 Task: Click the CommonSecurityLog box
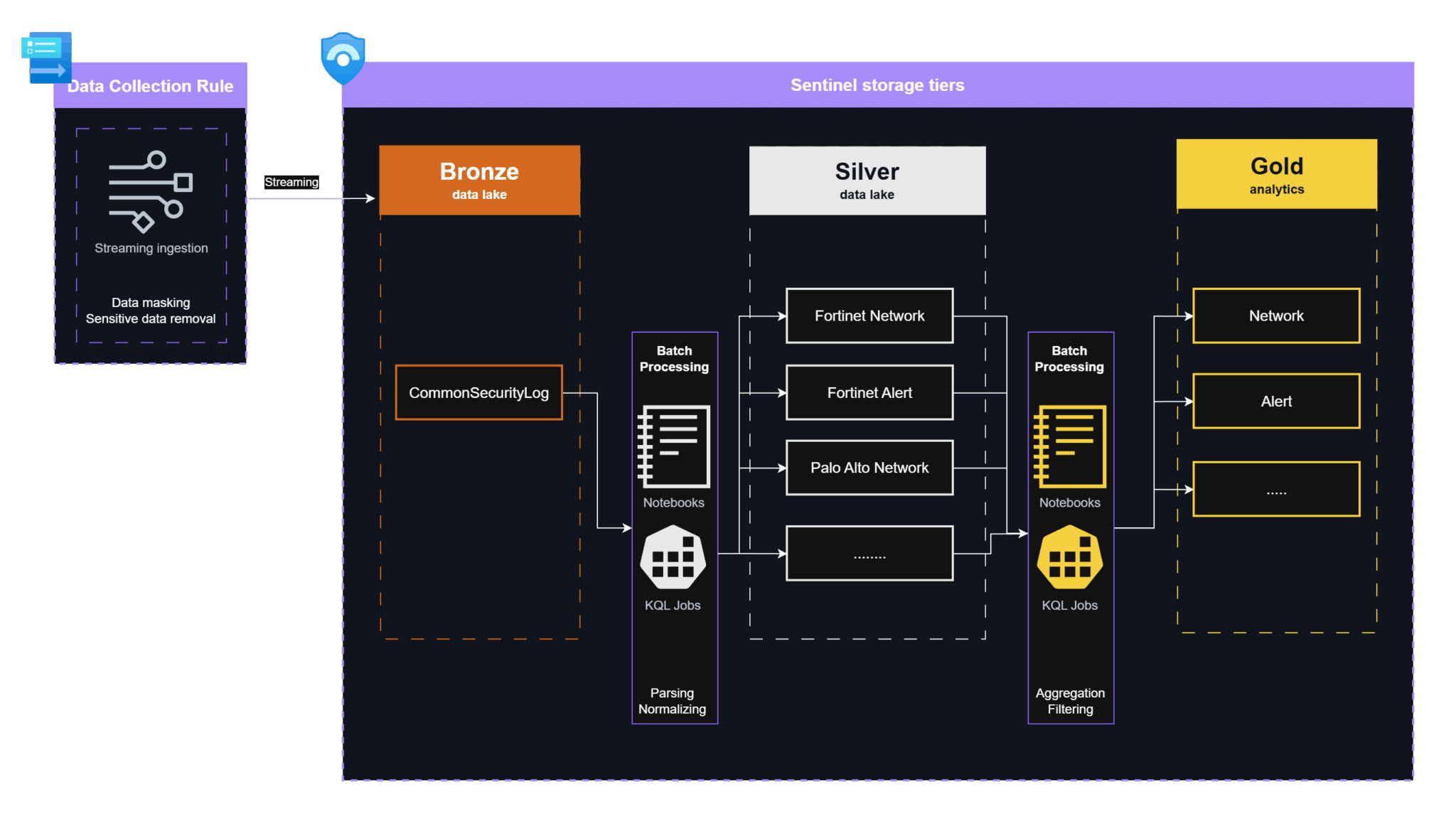[x=479, y=392]
